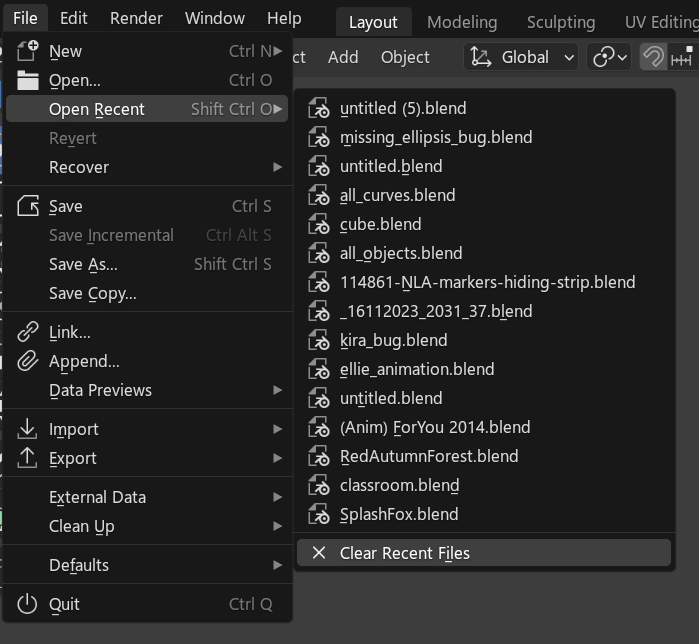Click the blend file icon beside SplashFox.blend

click(x=319, y=514)
